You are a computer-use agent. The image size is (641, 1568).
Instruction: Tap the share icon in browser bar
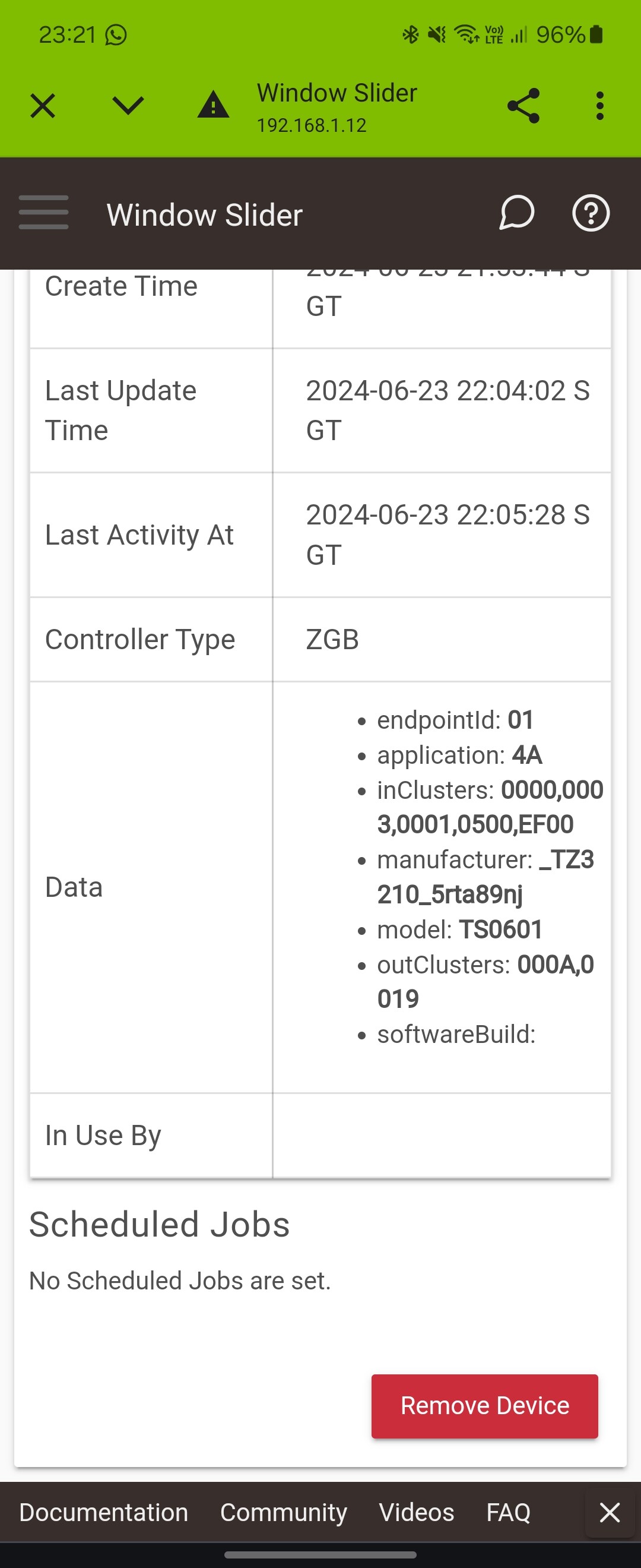[x=523, y=106]
